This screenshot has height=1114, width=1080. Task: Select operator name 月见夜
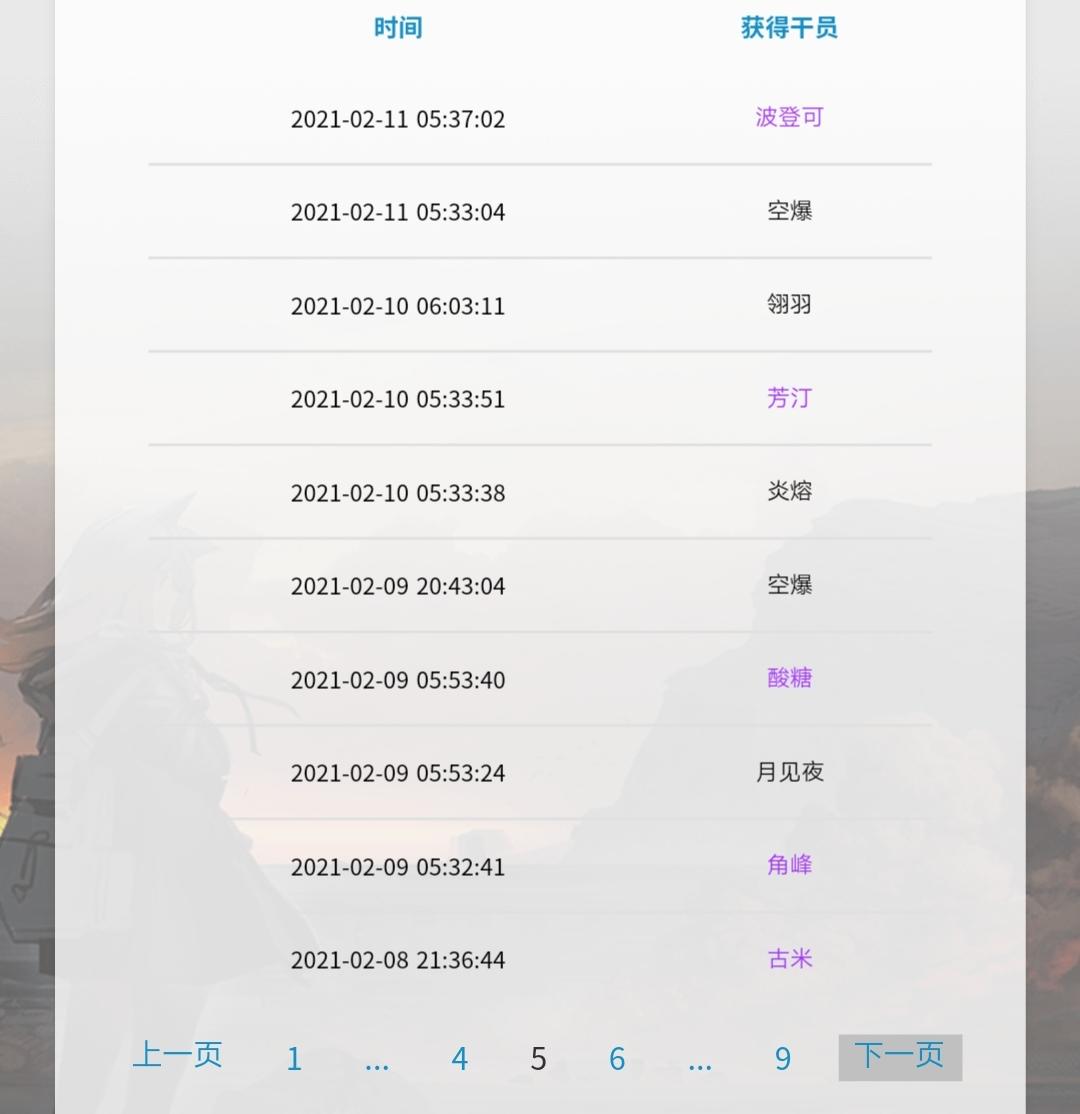point(789,772)
